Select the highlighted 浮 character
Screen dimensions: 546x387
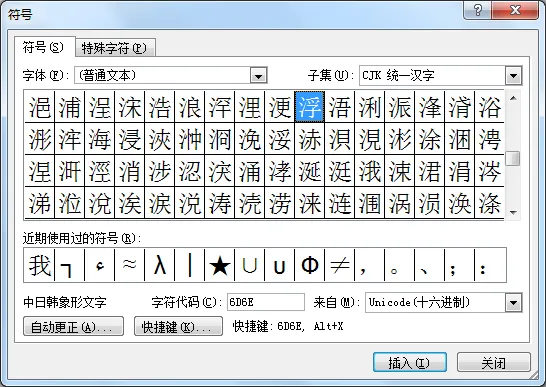point(310,107)
